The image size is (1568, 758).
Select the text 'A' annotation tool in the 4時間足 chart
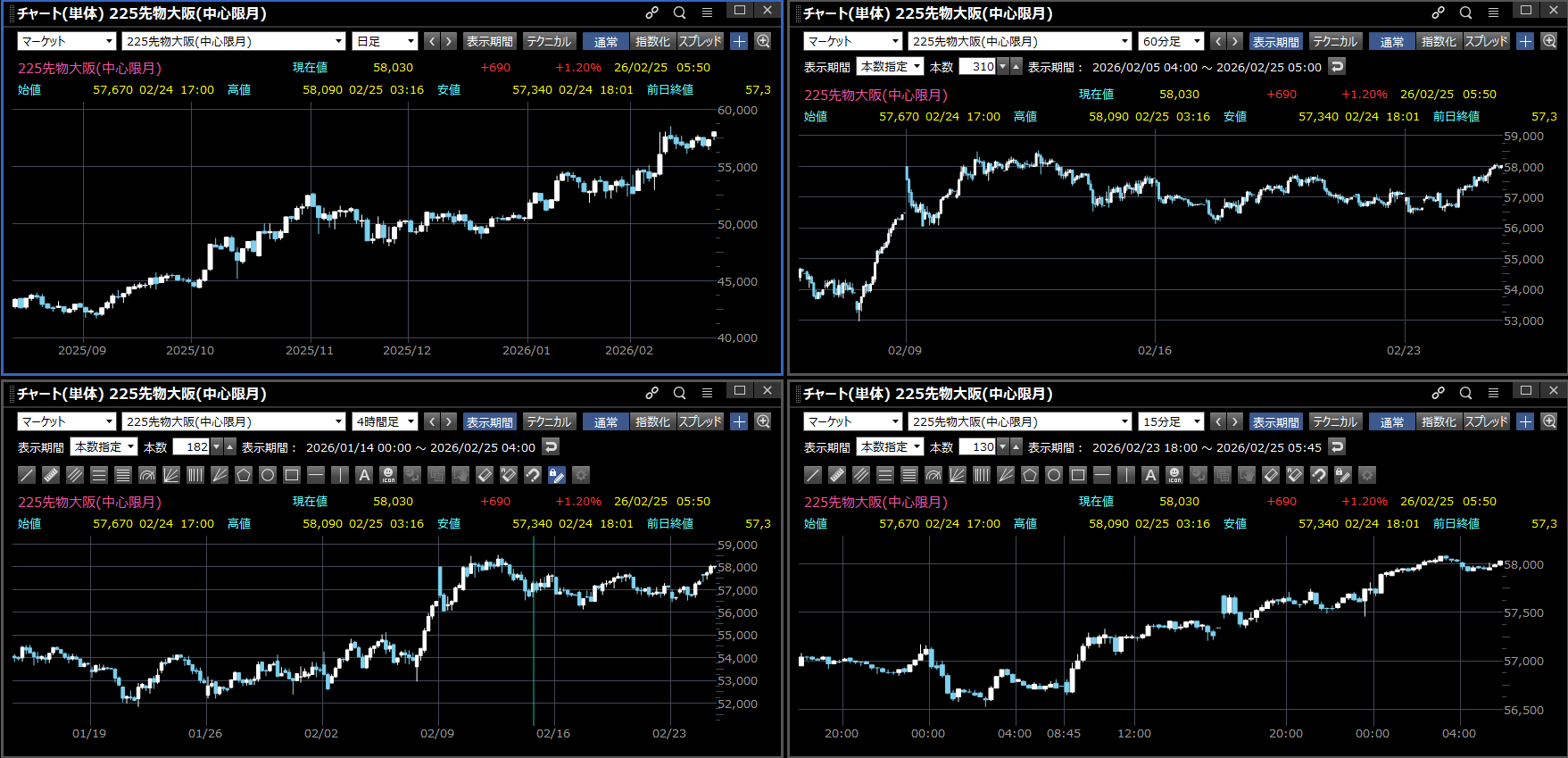[364, 475]
